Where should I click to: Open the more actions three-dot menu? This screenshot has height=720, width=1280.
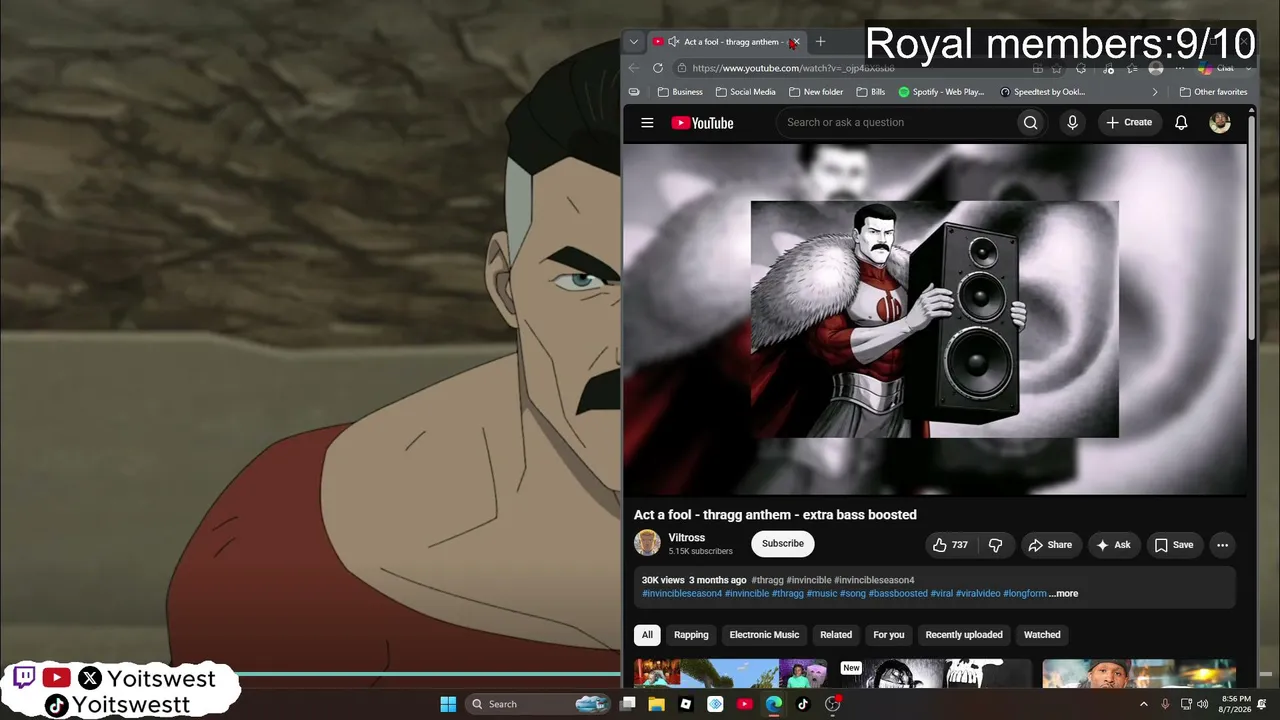[1222, 545]
